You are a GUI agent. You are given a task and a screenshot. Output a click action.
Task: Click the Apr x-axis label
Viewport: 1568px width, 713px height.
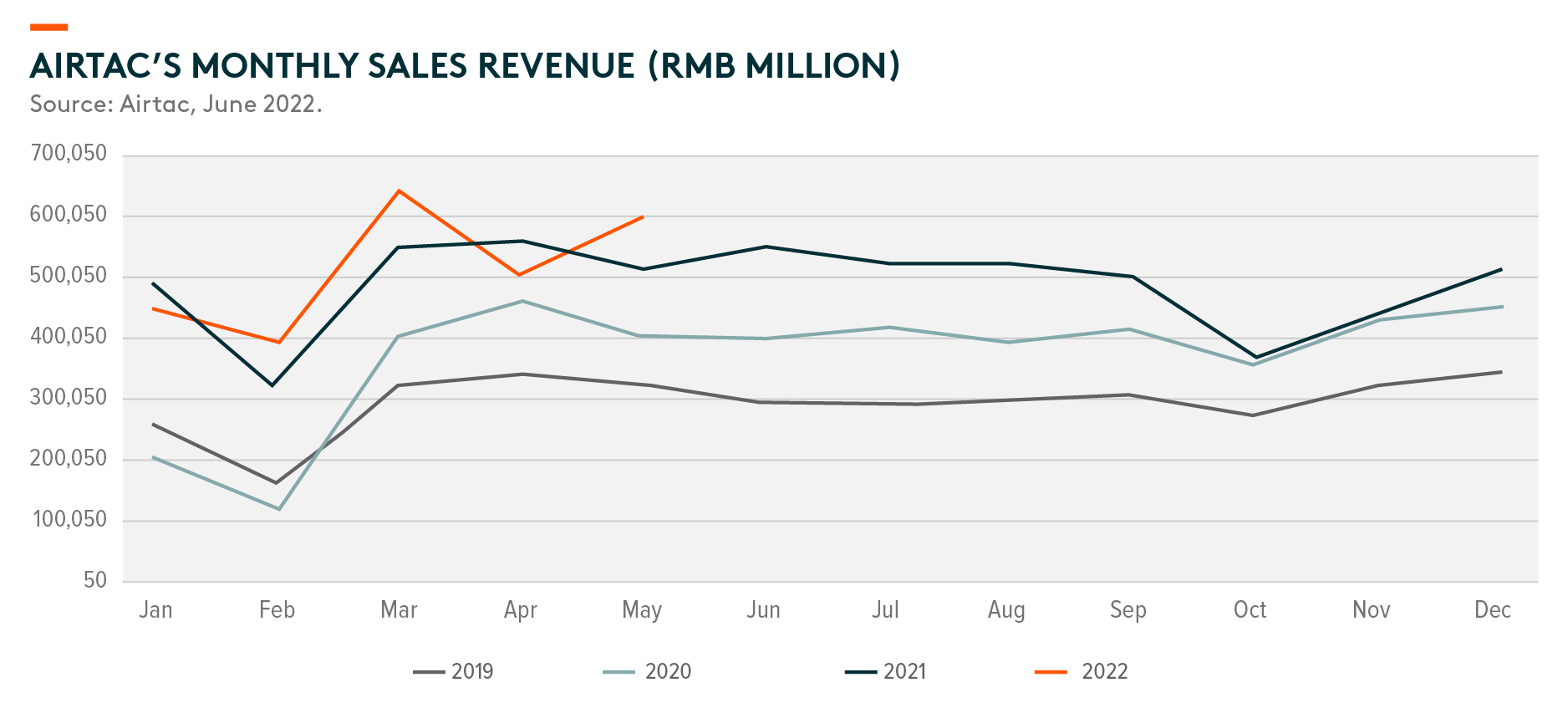click(x=520, y=610)
